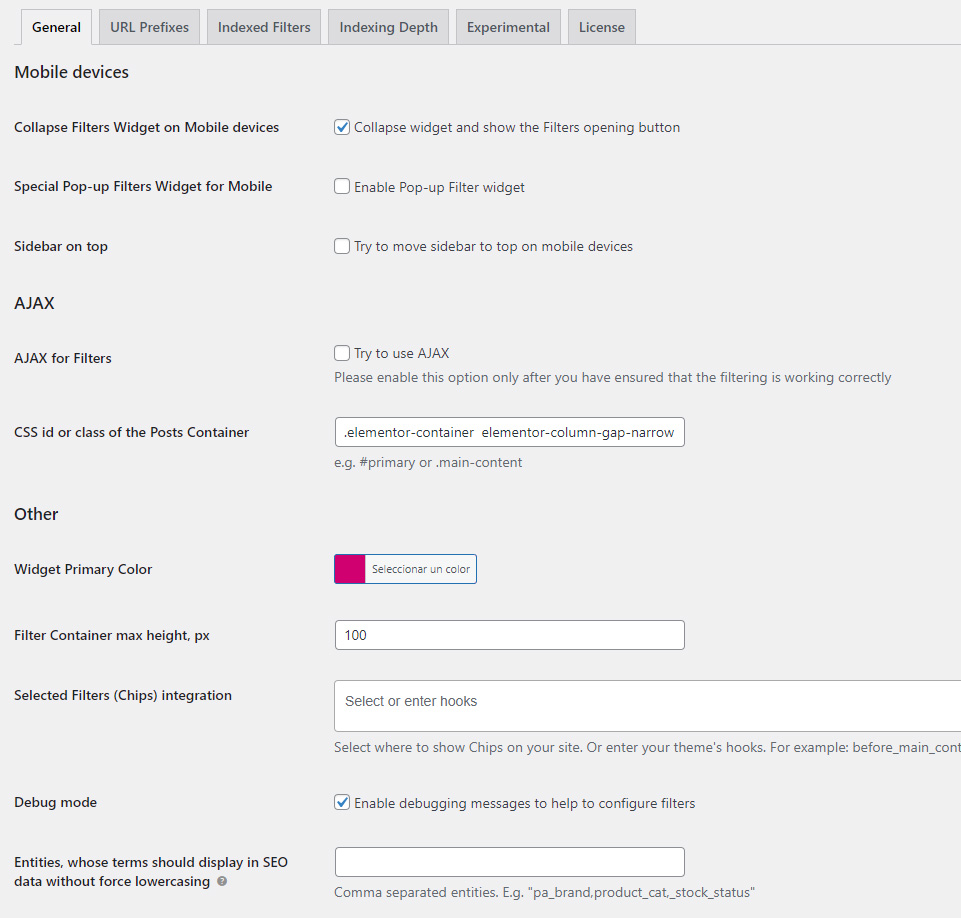The height and width of the screenshot is (918, 961).
Task: Click the Special Pop-up Filters Widget label
Action: click(143, 186)
